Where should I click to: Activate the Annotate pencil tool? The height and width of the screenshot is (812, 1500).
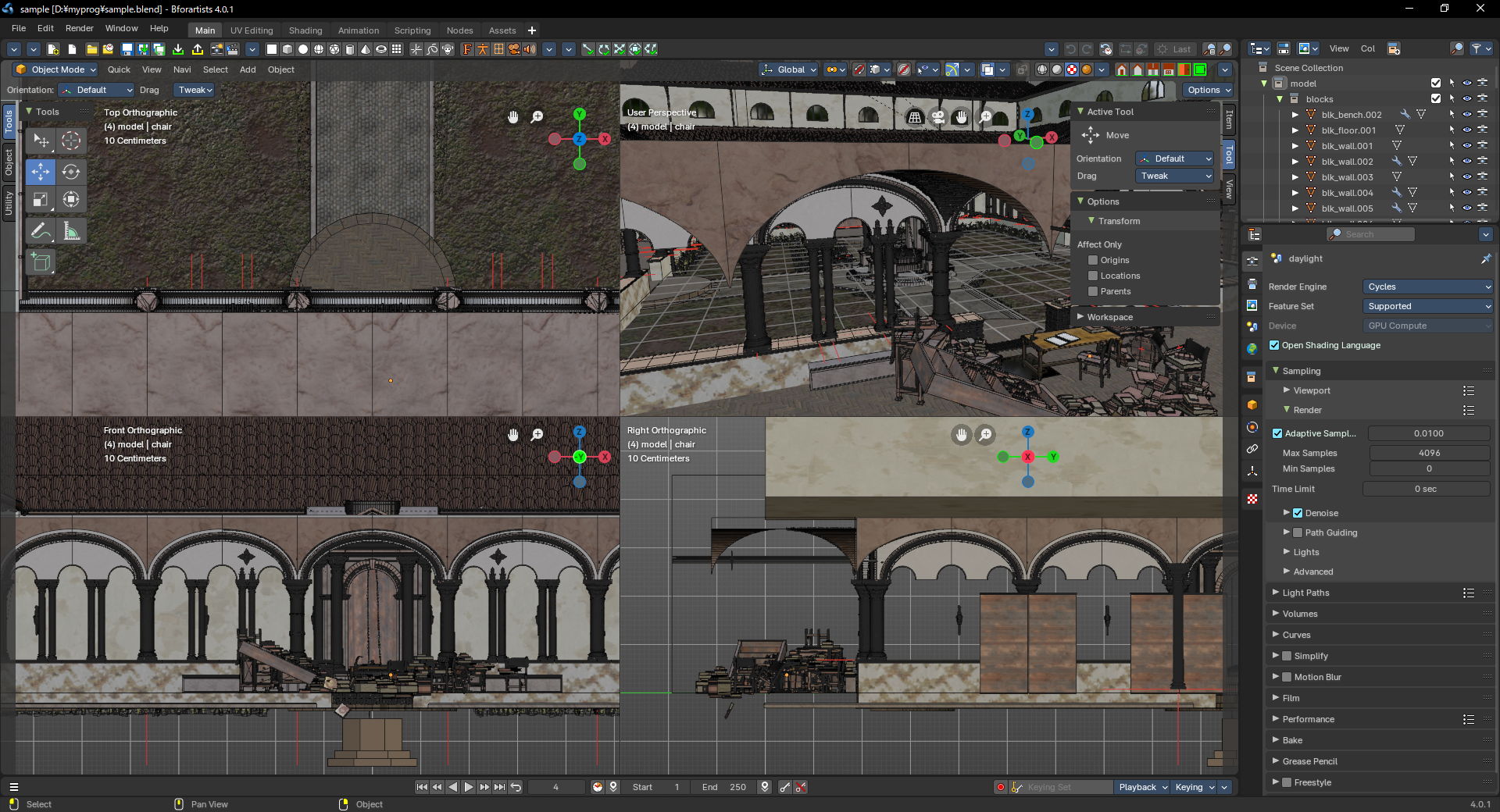point(41,231)
